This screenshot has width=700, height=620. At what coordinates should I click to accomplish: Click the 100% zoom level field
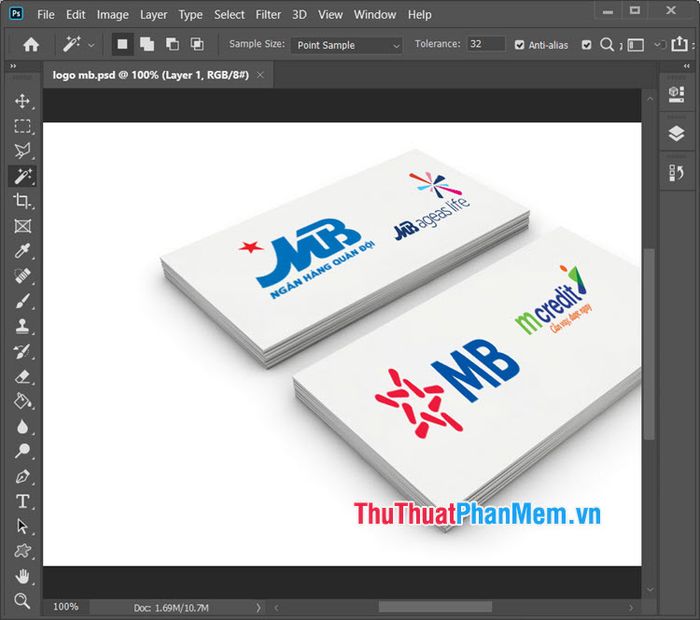[x=66, y=607]
